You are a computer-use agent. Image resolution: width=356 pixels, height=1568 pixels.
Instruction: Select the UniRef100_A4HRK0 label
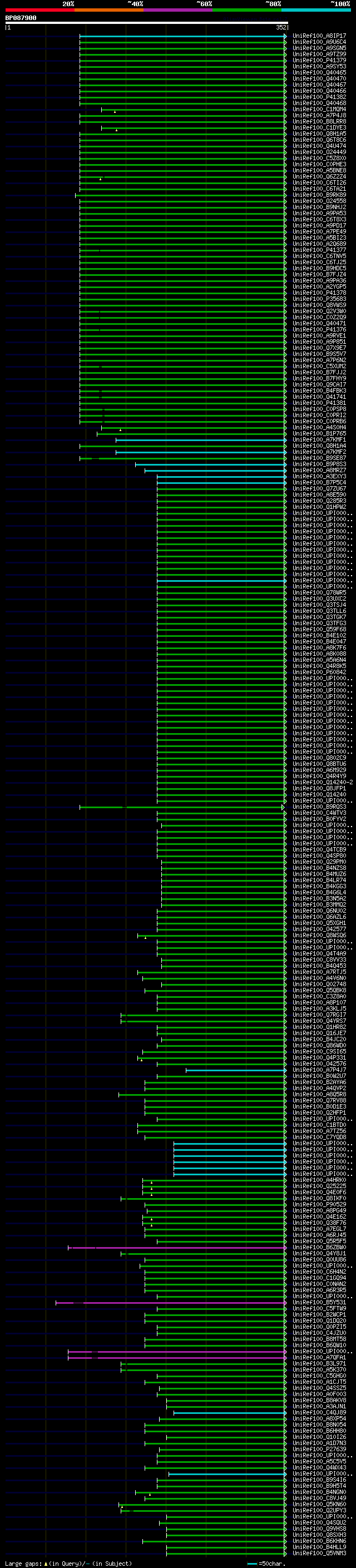(x=319, y=1180)
